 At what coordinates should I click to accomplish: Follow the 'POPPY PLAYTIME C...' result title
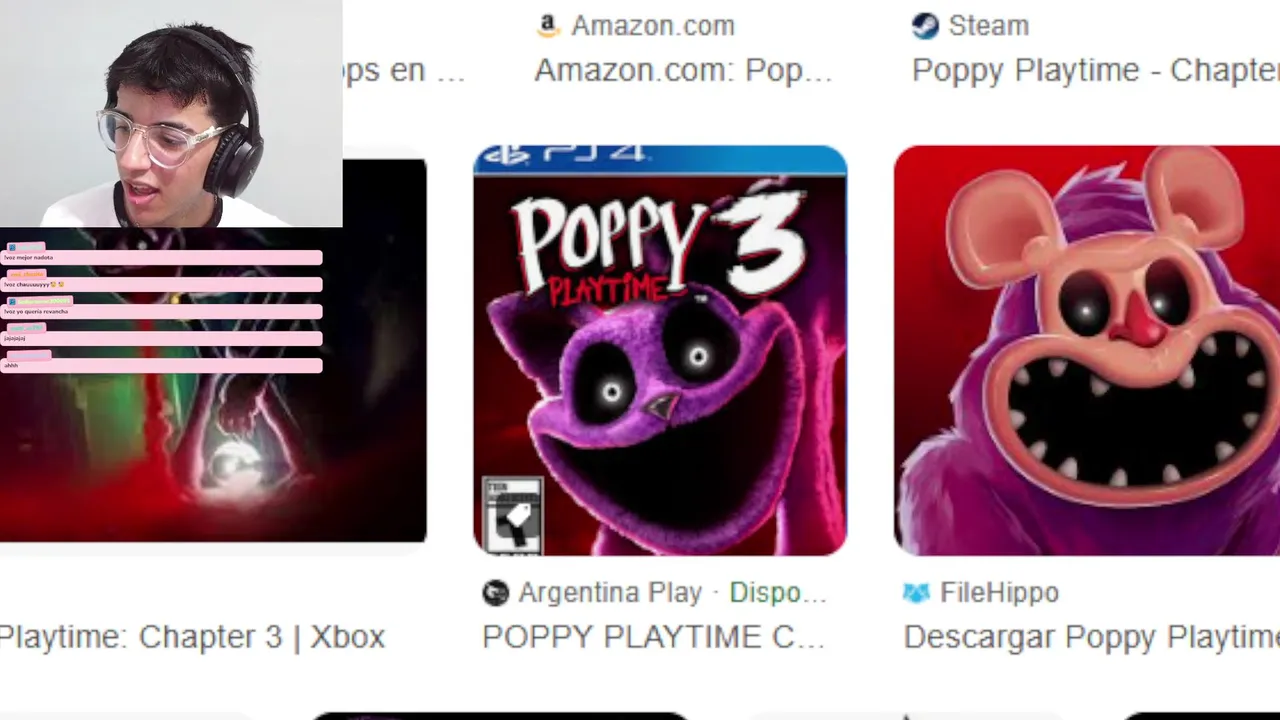pyautogui.click(x=654, y=637)
